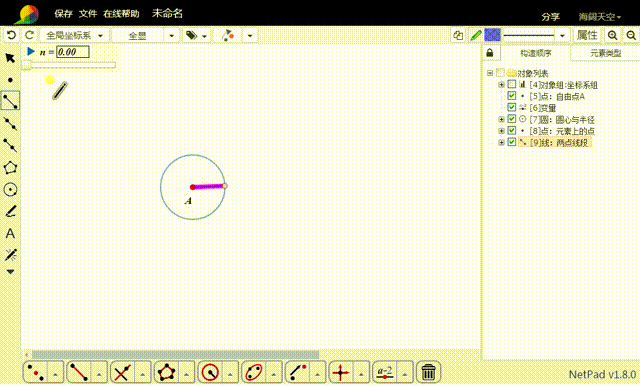Expand more tools arrow in left sidebar
This screenshot has width=640, height=386.
click(x=10, y=272)
